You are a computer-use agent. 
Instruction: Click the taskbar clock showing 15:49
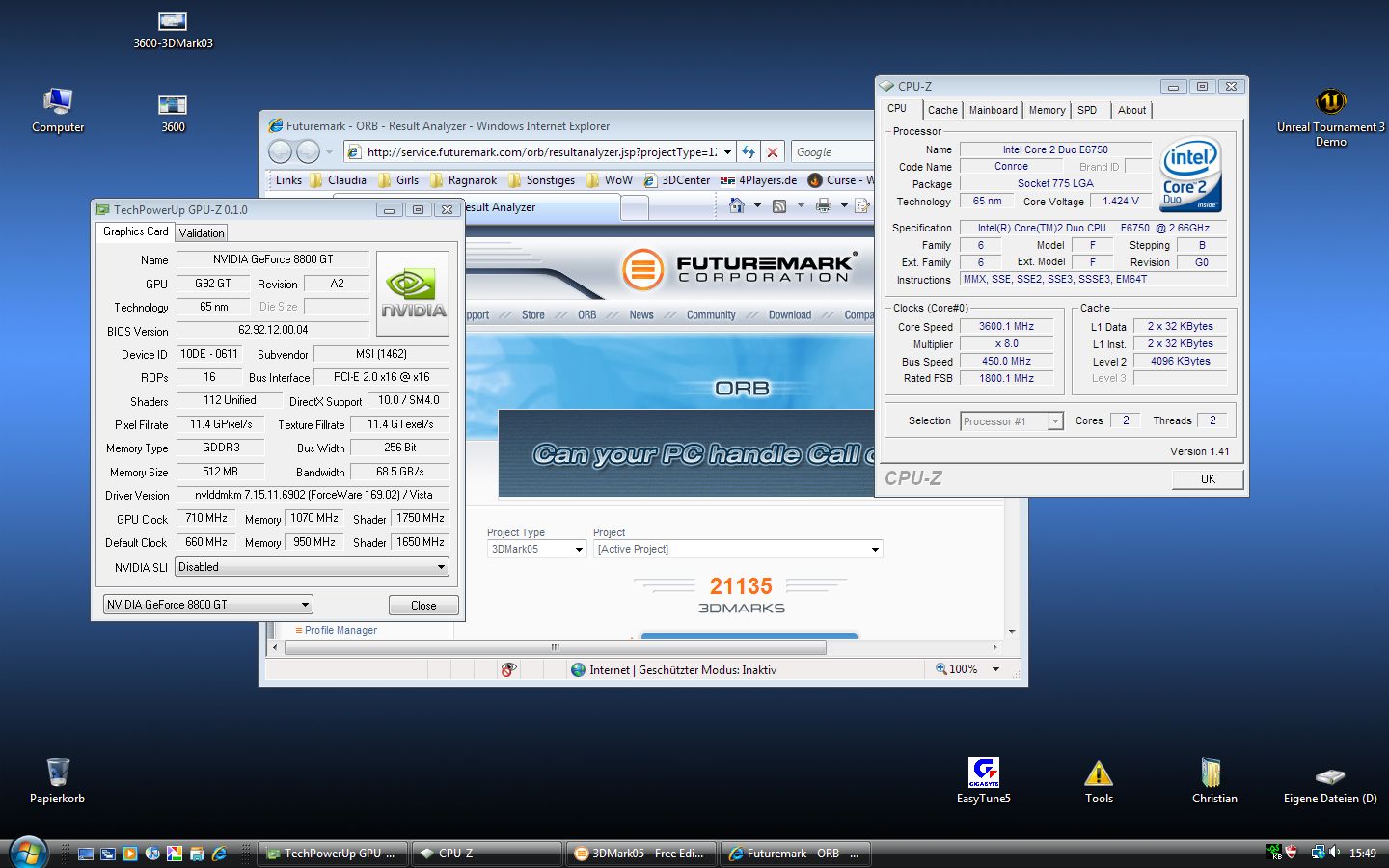point(1362,853)
